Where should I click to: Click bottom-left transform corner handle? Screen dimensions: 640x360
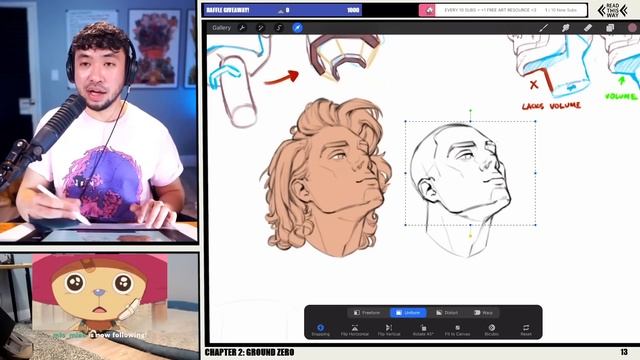point(405,225)
